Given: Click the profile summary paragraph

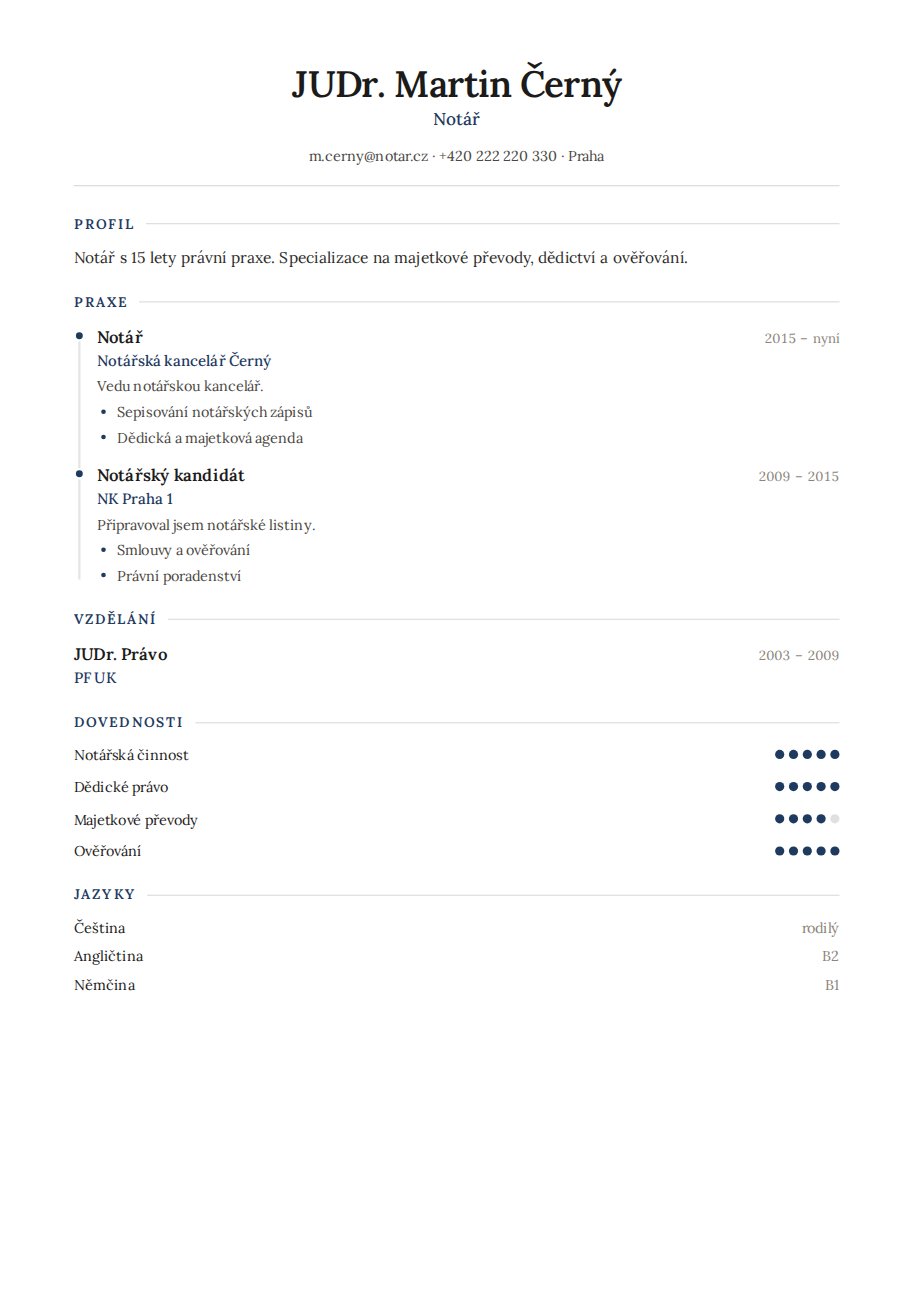Looking at the screenshot, I should 381,258.
